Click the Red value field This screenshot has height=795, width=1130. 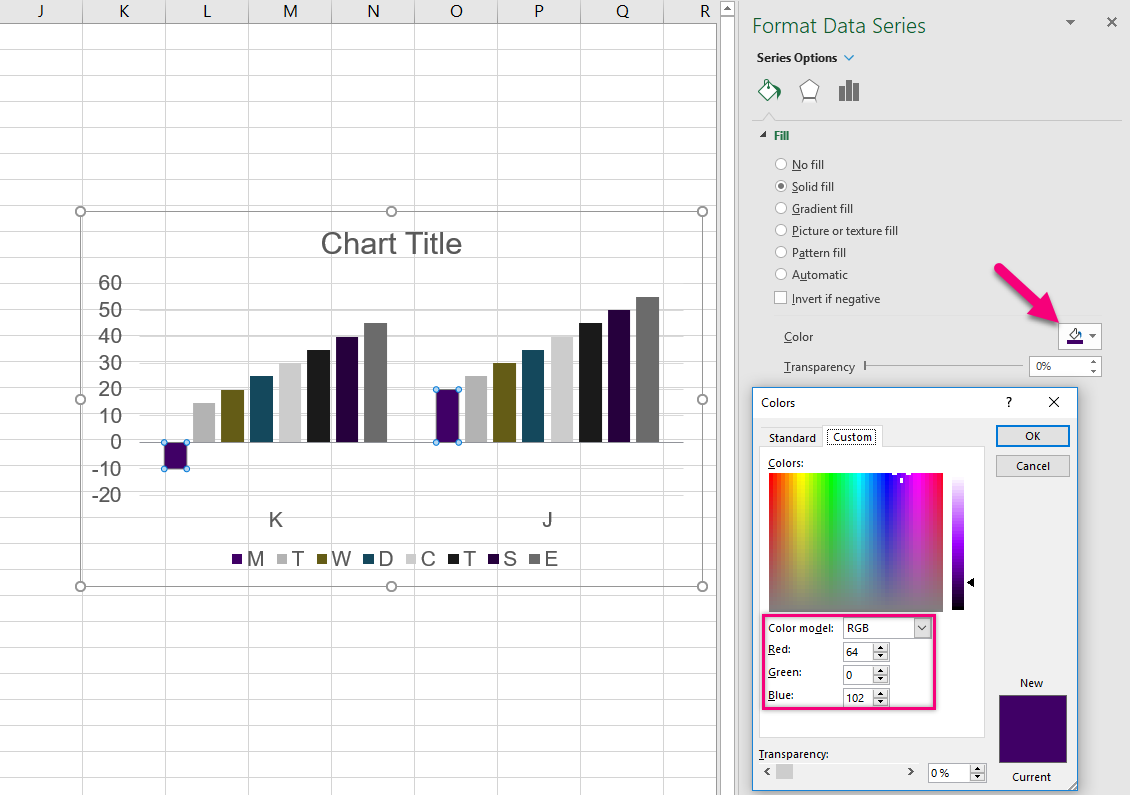[x=858, y=652]
